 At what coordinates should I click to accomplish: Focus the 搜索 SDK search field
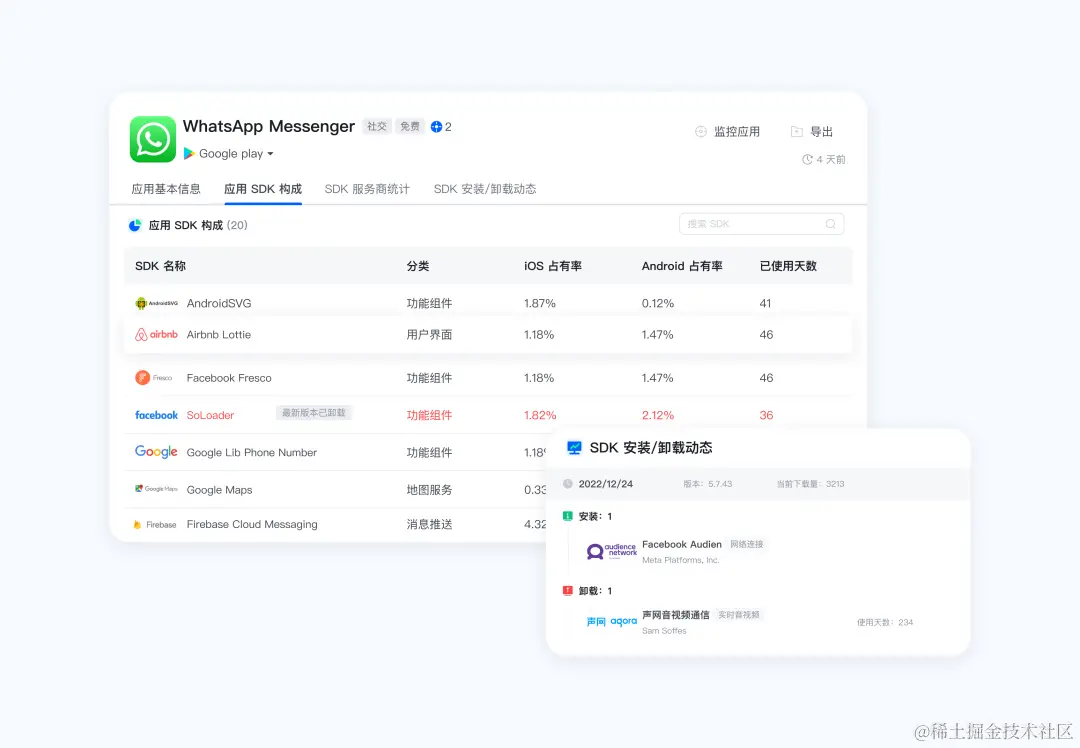click(x=761, y=224)
